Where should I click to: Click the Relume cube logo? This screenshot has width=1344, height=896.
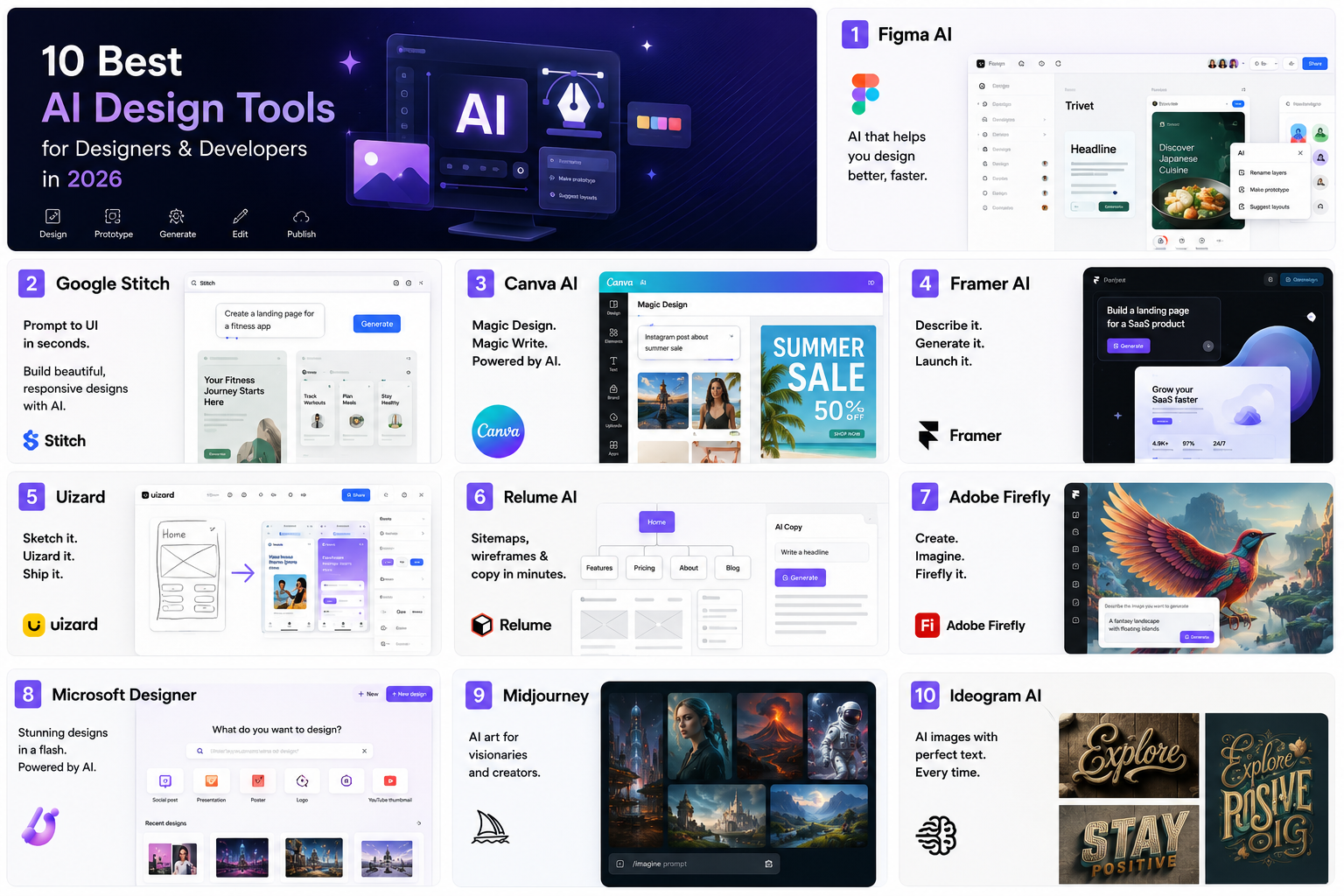click(482, 625)
